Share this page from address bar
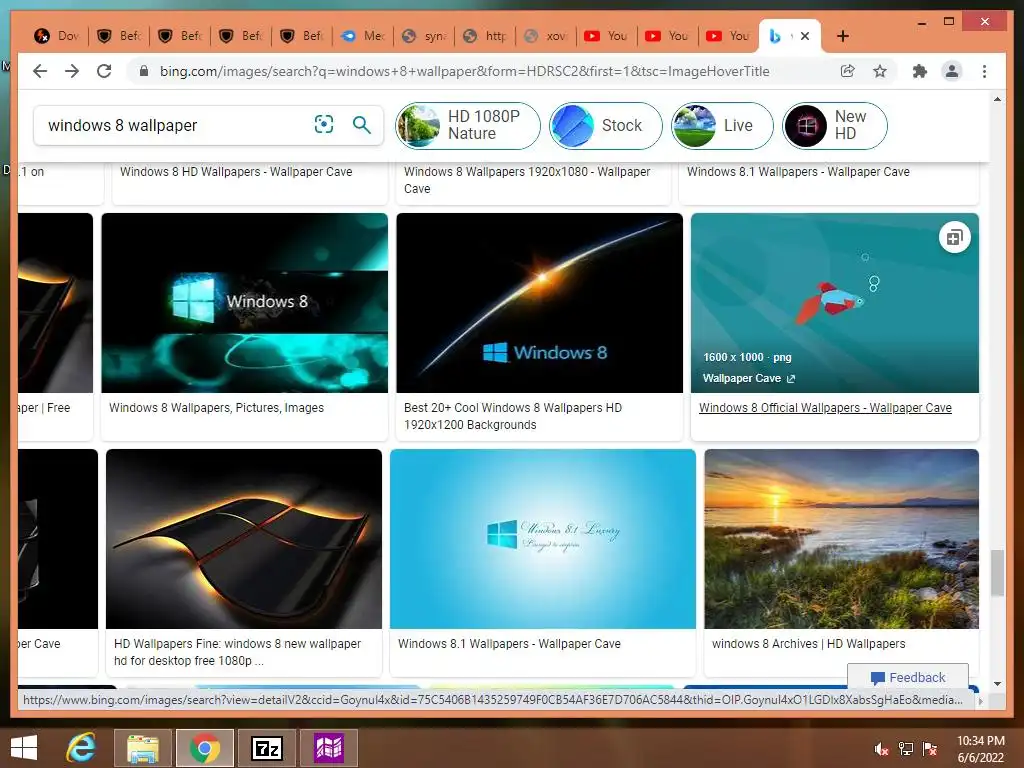Viewport: 1024px width, 768px height. click(847, 71)
